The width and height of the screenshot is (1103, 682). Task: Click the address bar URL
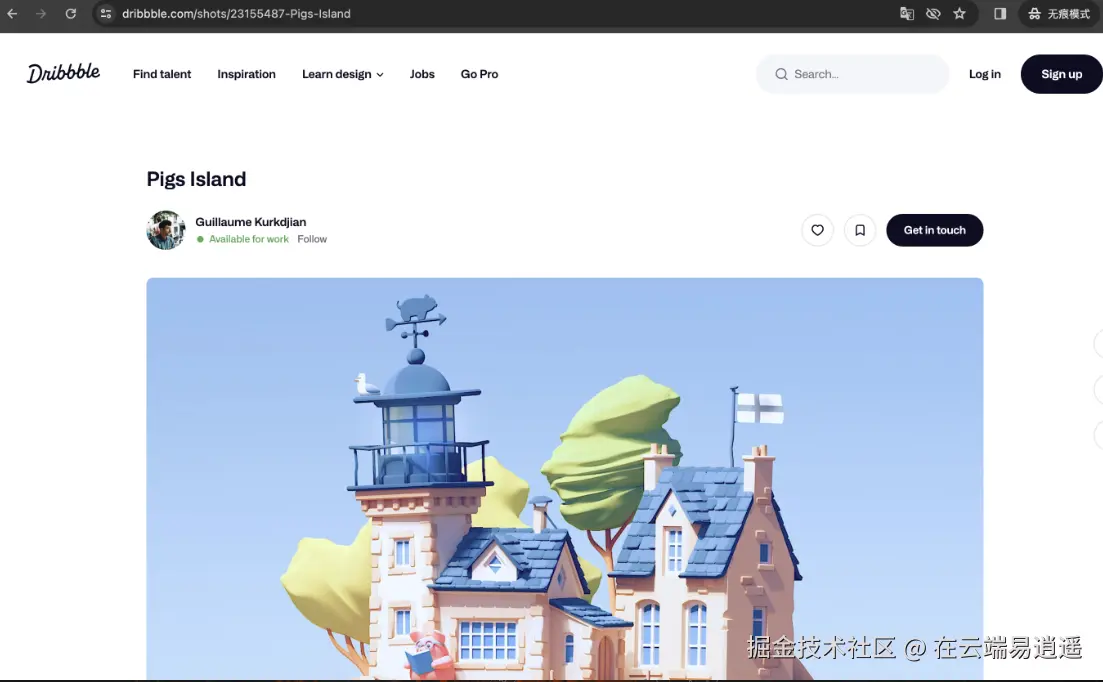point(236,13)
